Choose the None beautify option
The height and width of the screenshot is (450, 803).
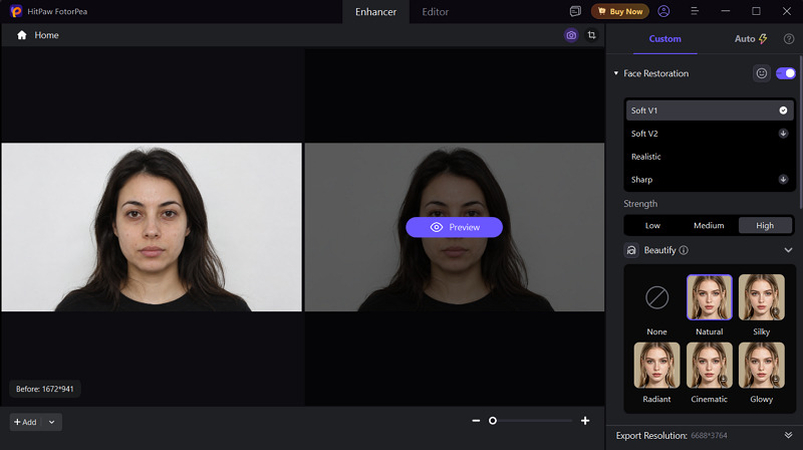click(x=657, y=297)
